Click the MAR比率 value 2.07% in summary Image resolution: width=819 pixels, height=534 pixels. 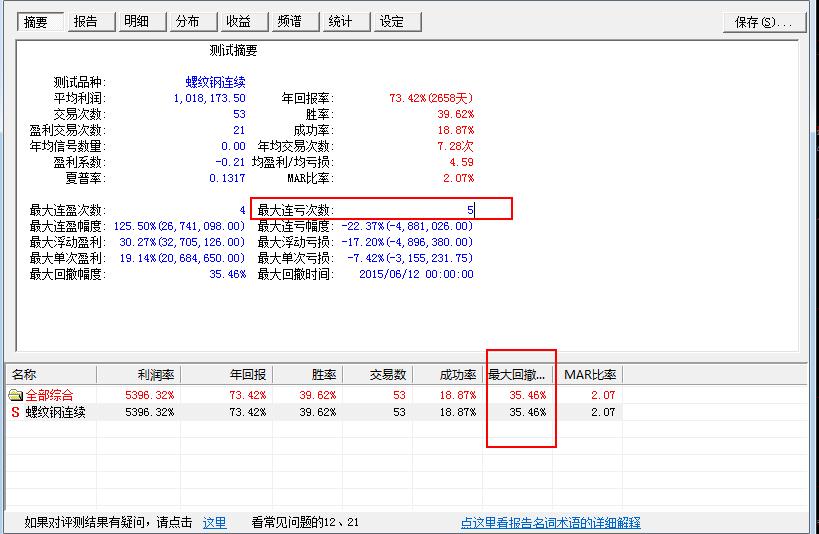[x=459, y=178]
